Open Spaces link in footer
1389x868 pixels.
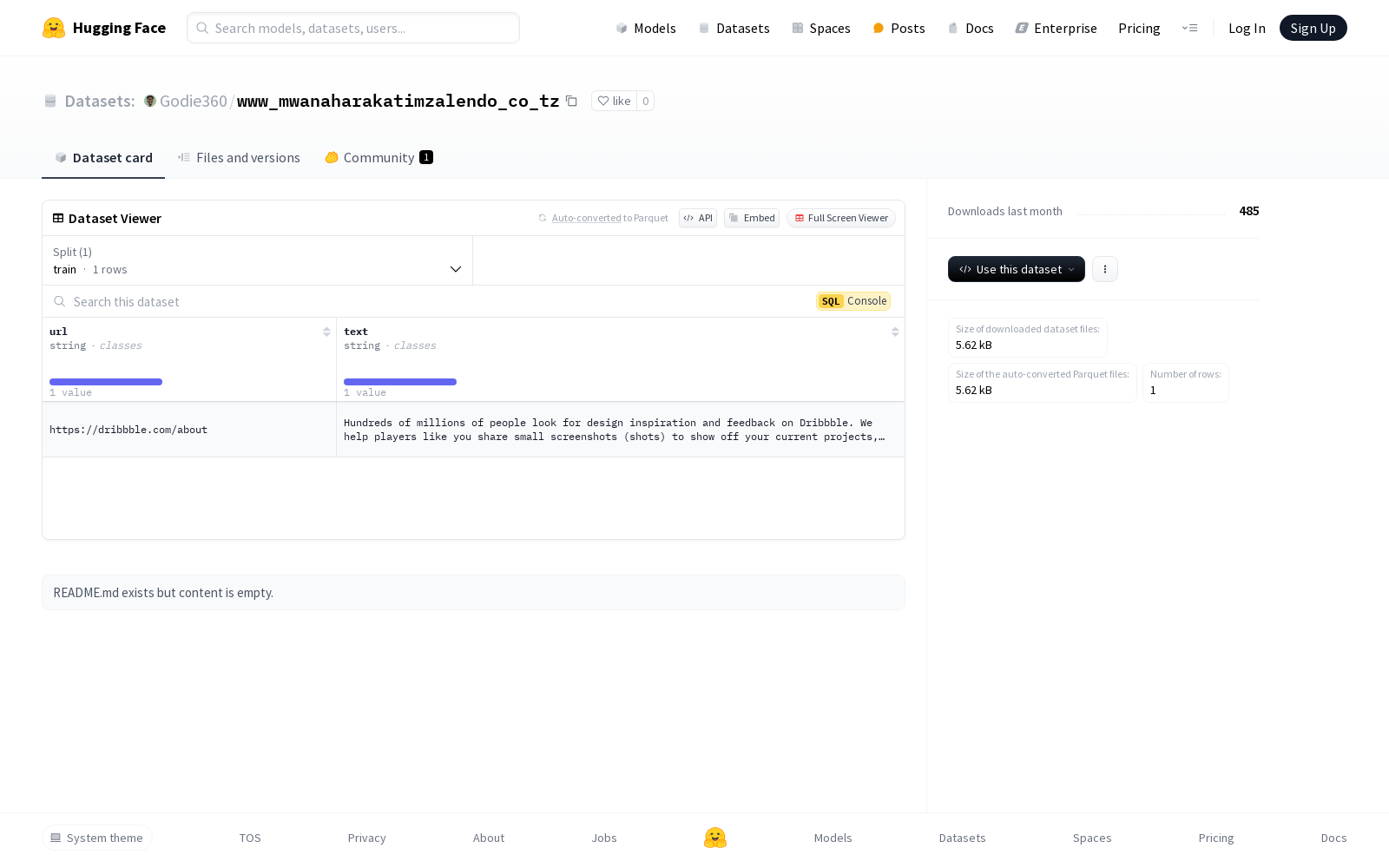1092,838
